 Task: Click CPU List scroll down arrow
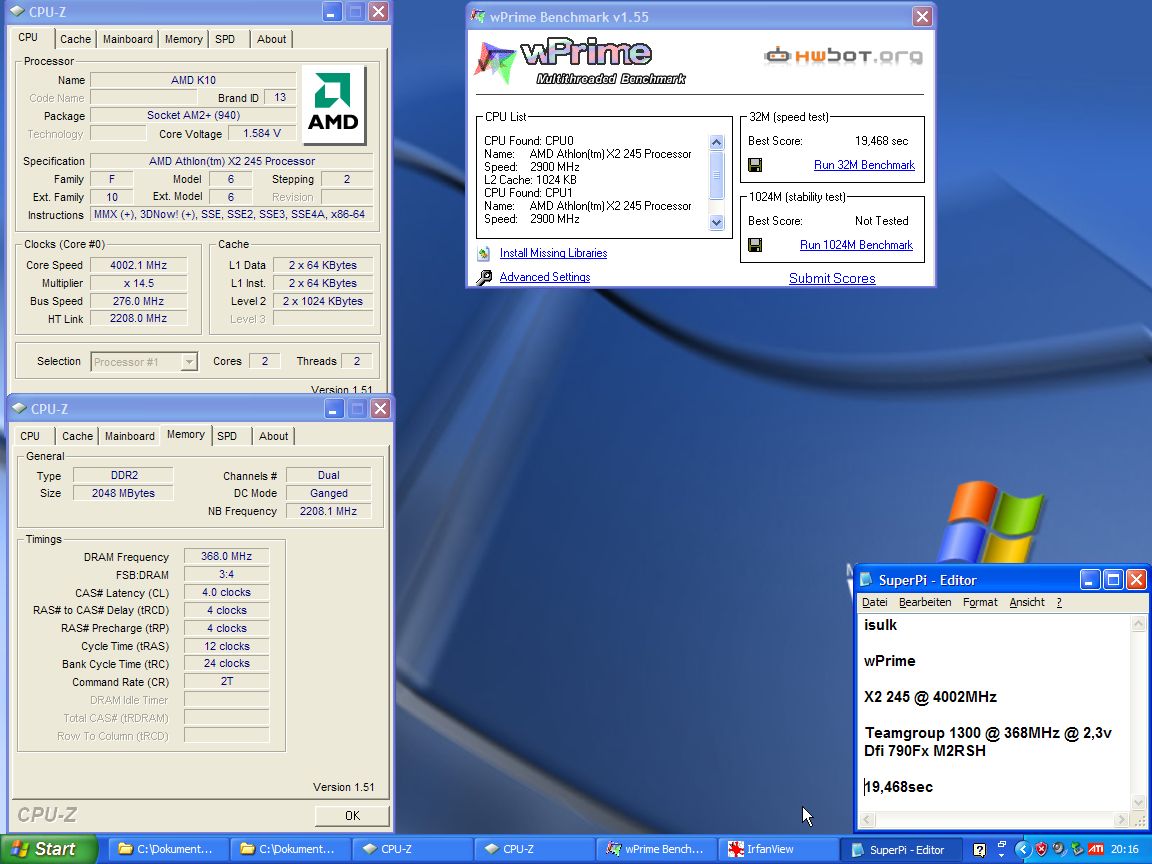click(x=716, y=223)
